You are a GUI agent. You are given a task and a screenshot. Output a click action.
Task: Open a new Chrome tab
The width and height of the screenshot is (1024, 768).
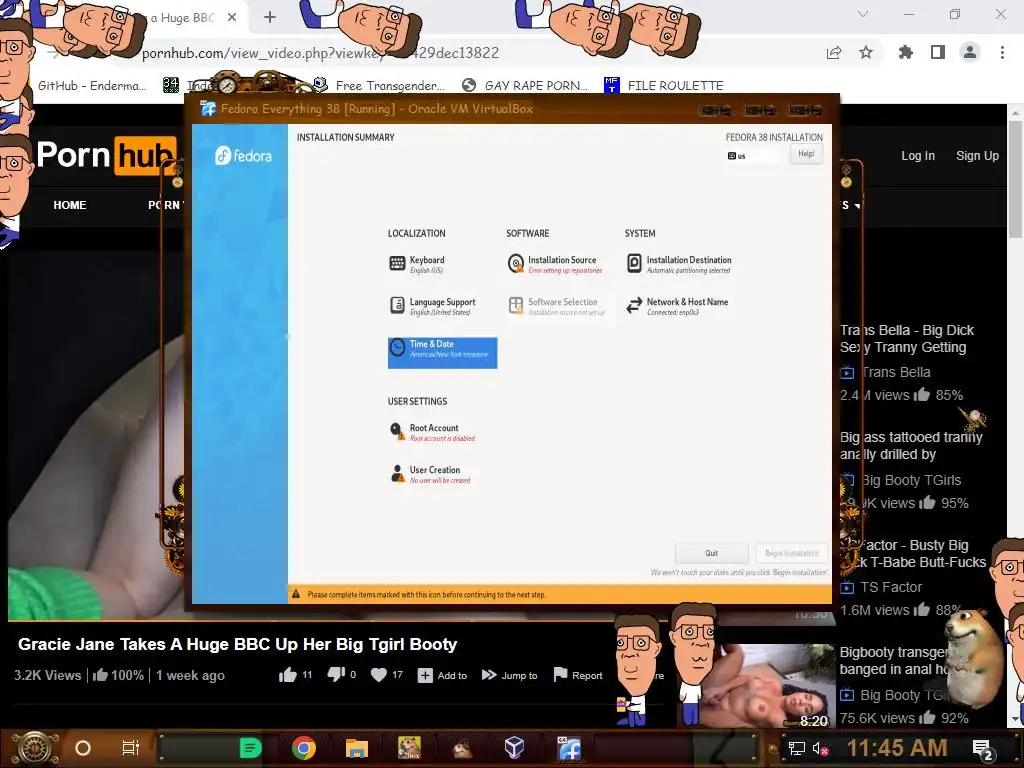click(x=270, y=17)
